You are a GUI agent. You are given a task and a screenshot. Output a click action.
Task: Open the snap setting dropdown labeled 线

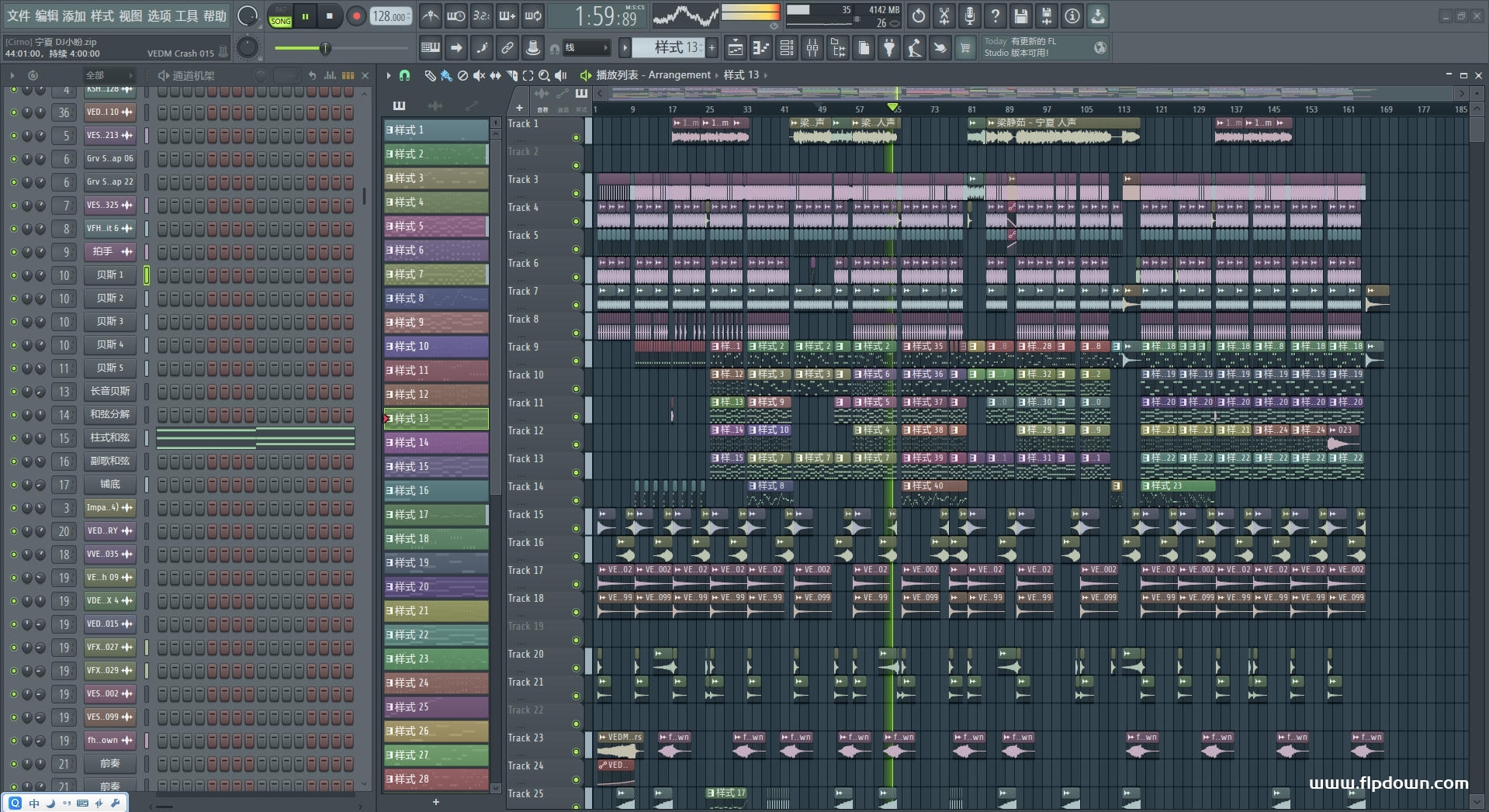click(586, 48)
